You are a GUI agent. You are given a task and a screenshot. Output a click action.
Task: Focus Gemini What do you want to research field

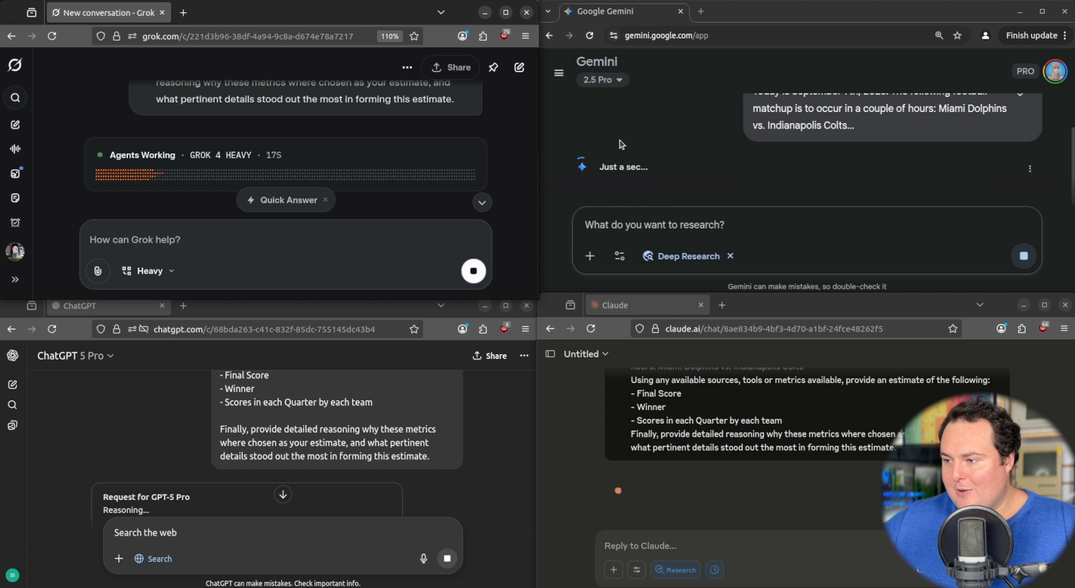[x=807, y=225]
